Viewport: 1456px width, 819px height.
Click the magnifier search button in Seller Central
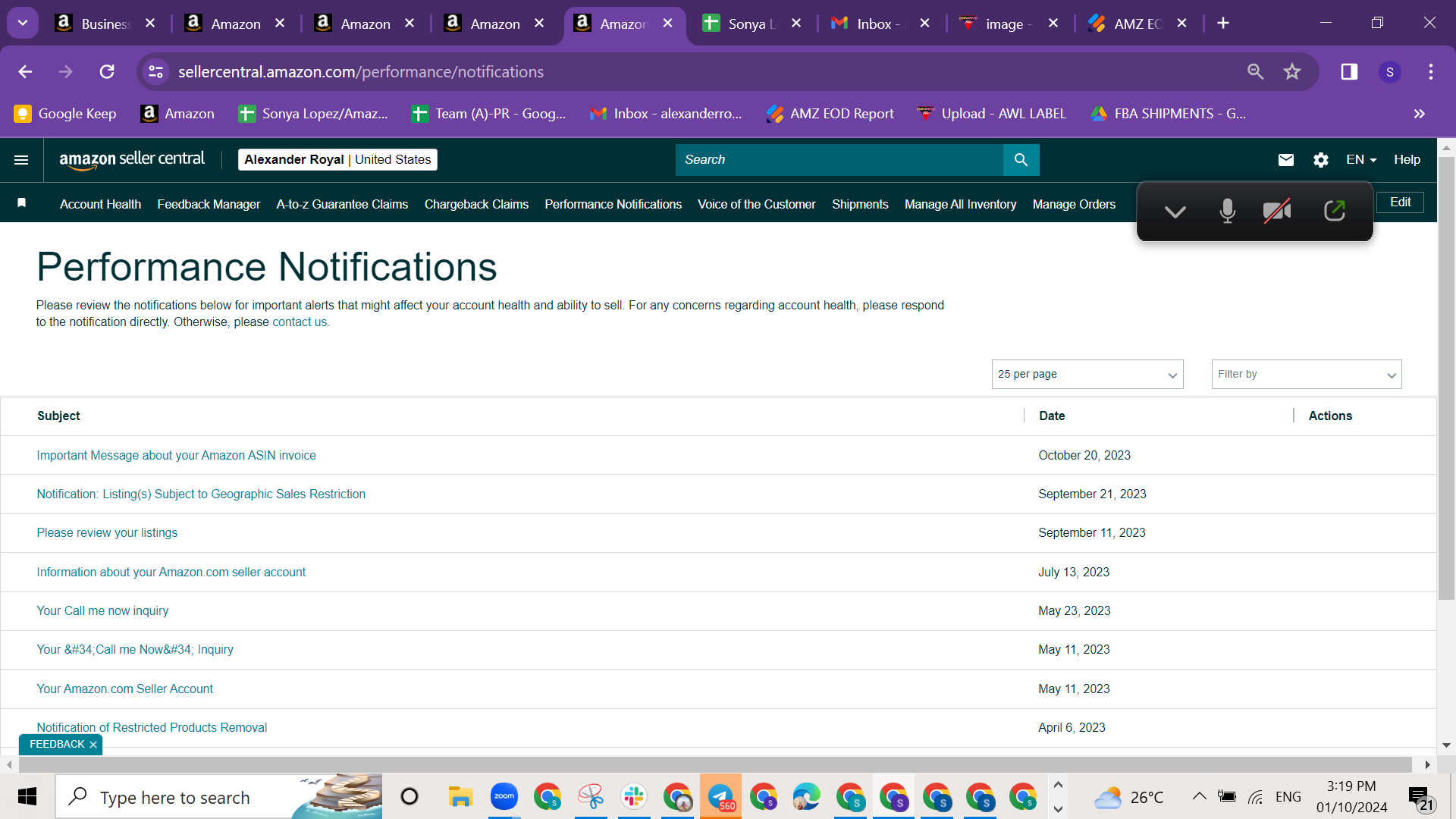click(x=1021, y=160)
